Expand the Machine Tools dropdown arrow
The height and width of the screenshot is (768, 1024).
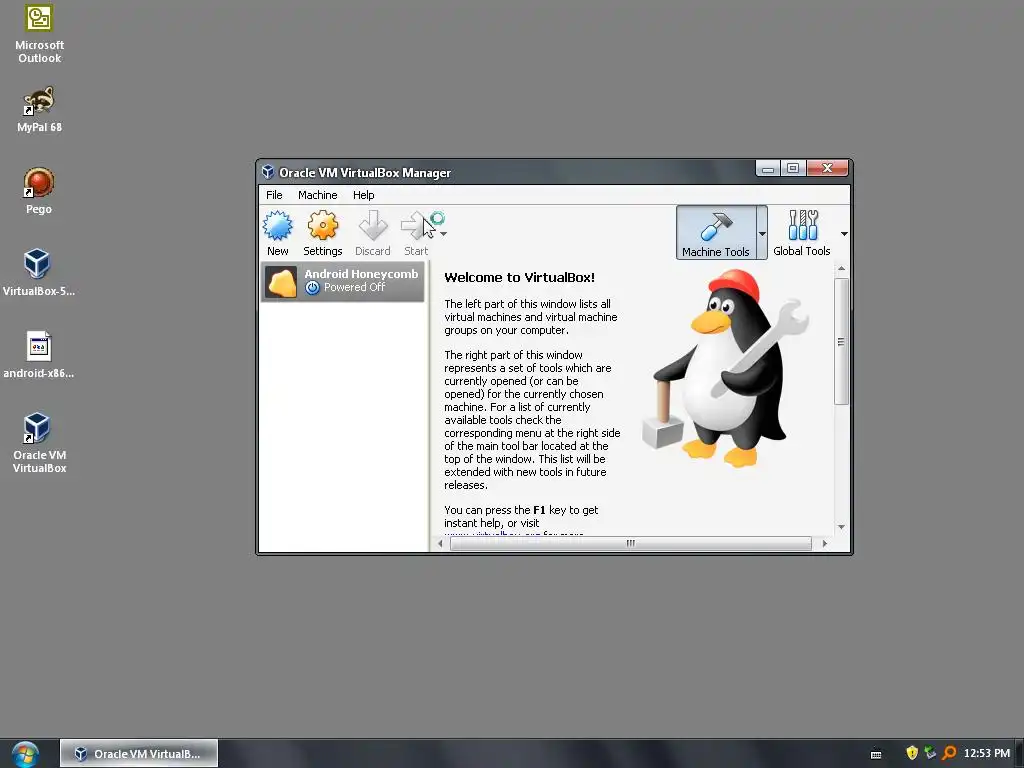coord(762,233)
